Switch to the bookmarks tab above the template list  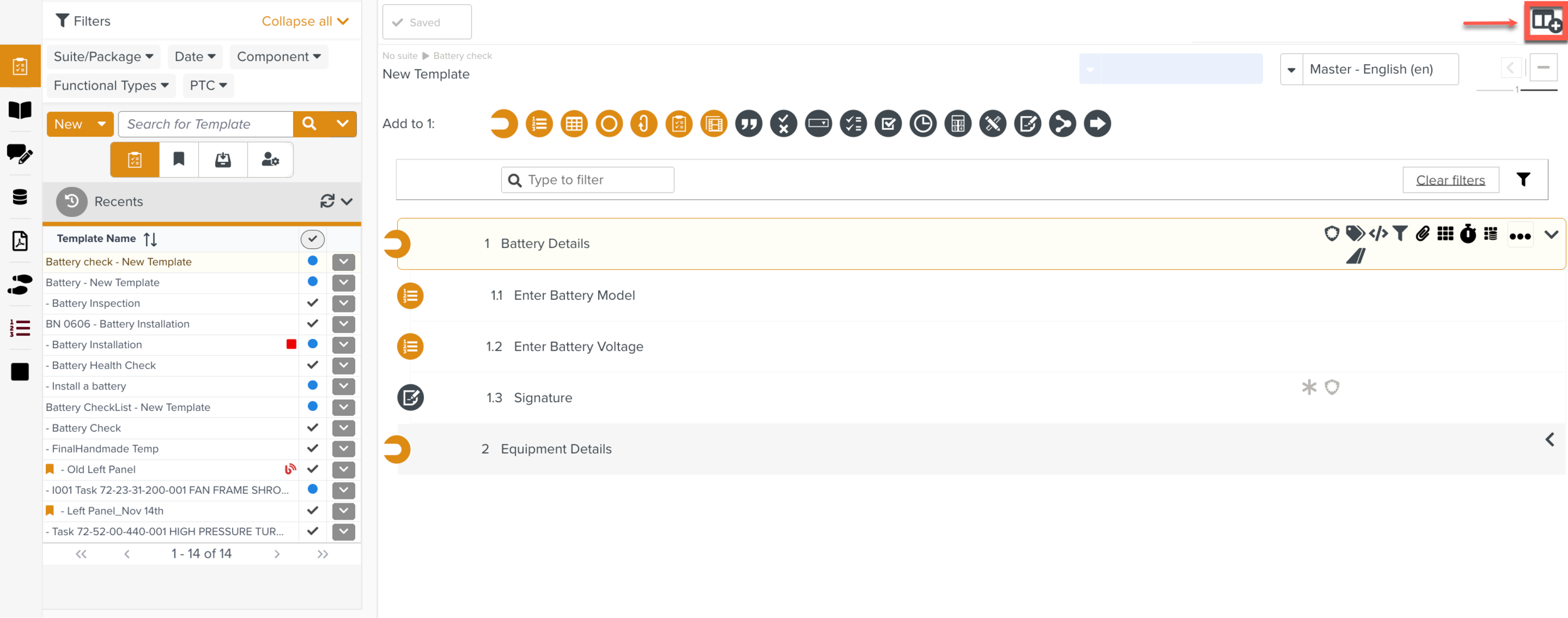click(x=179, y=159)
